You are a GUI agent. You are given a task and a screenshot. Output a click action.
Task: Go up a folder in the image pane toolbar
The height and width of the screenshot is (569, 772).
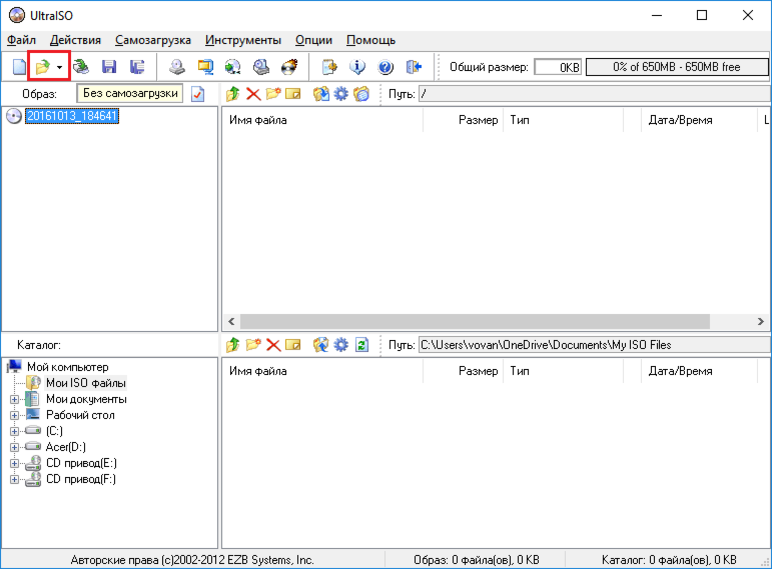233,94
